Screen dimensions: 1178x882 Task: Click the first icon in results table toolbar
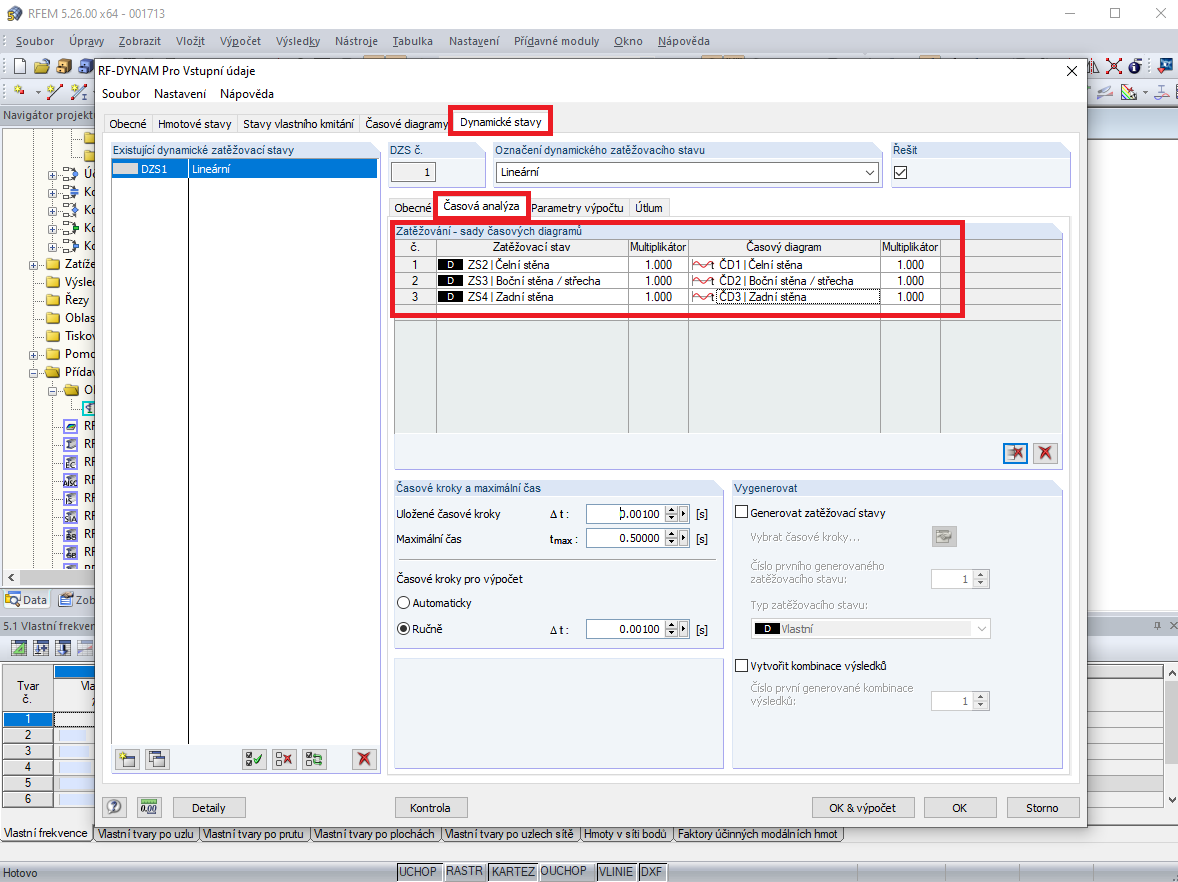pos(19,648)
